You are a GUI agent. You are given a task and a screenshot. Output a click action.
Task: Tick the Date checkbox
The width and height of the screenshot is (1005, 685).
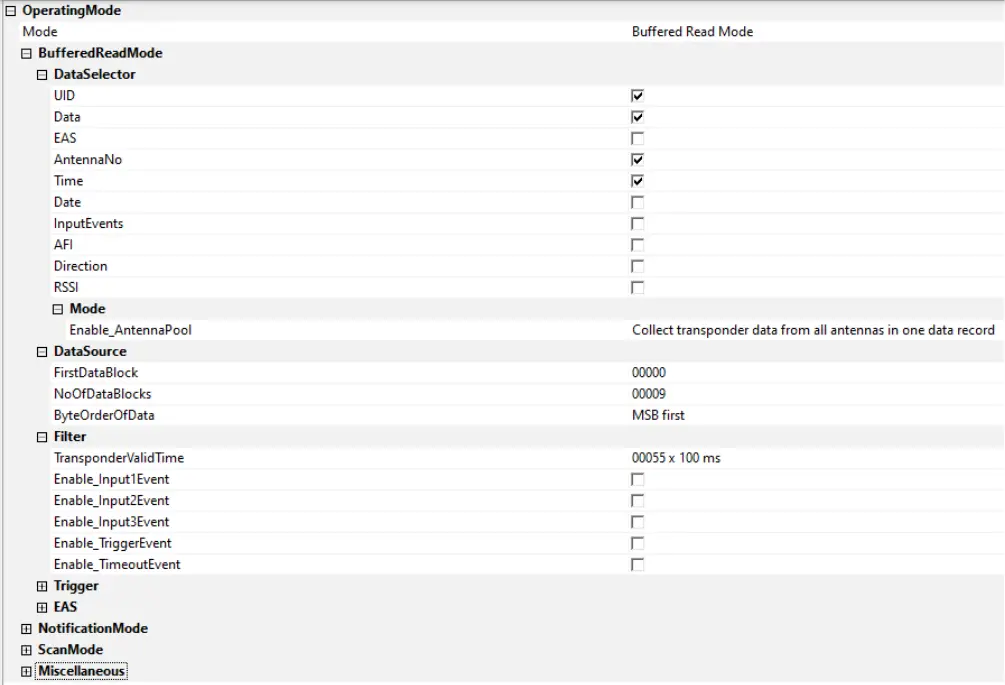click(637, 202)
